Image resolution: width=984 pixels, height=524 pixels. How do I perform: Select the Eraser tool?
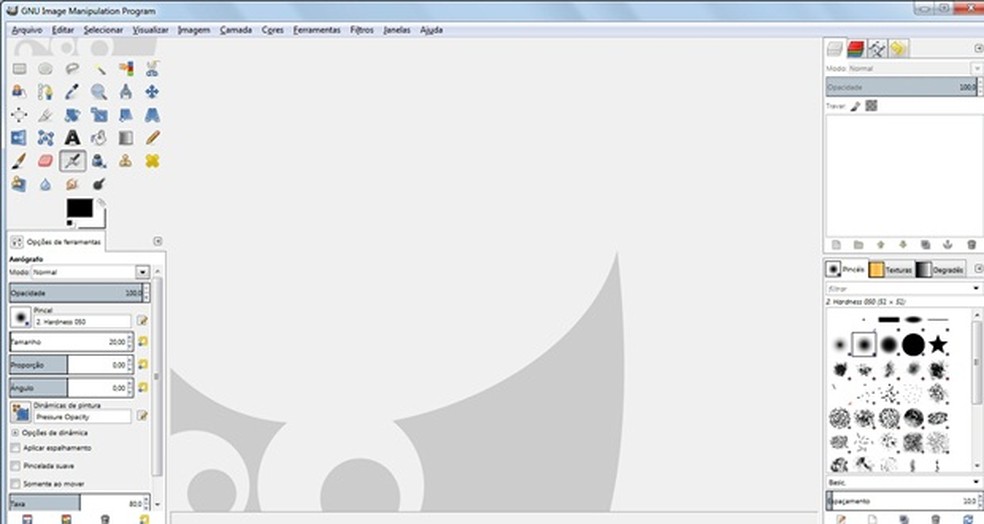click(x=45, y=161)
